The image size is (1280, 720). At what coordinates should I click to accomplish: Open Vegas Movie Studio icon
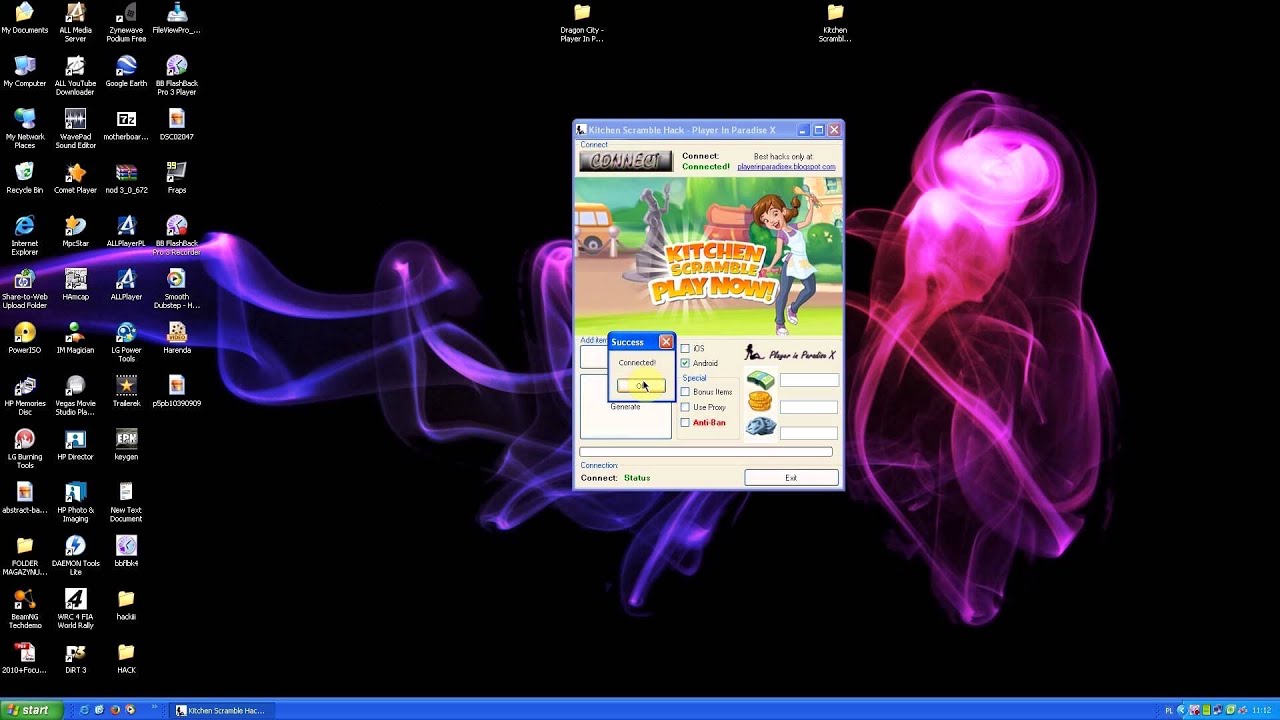pos(75,396)
